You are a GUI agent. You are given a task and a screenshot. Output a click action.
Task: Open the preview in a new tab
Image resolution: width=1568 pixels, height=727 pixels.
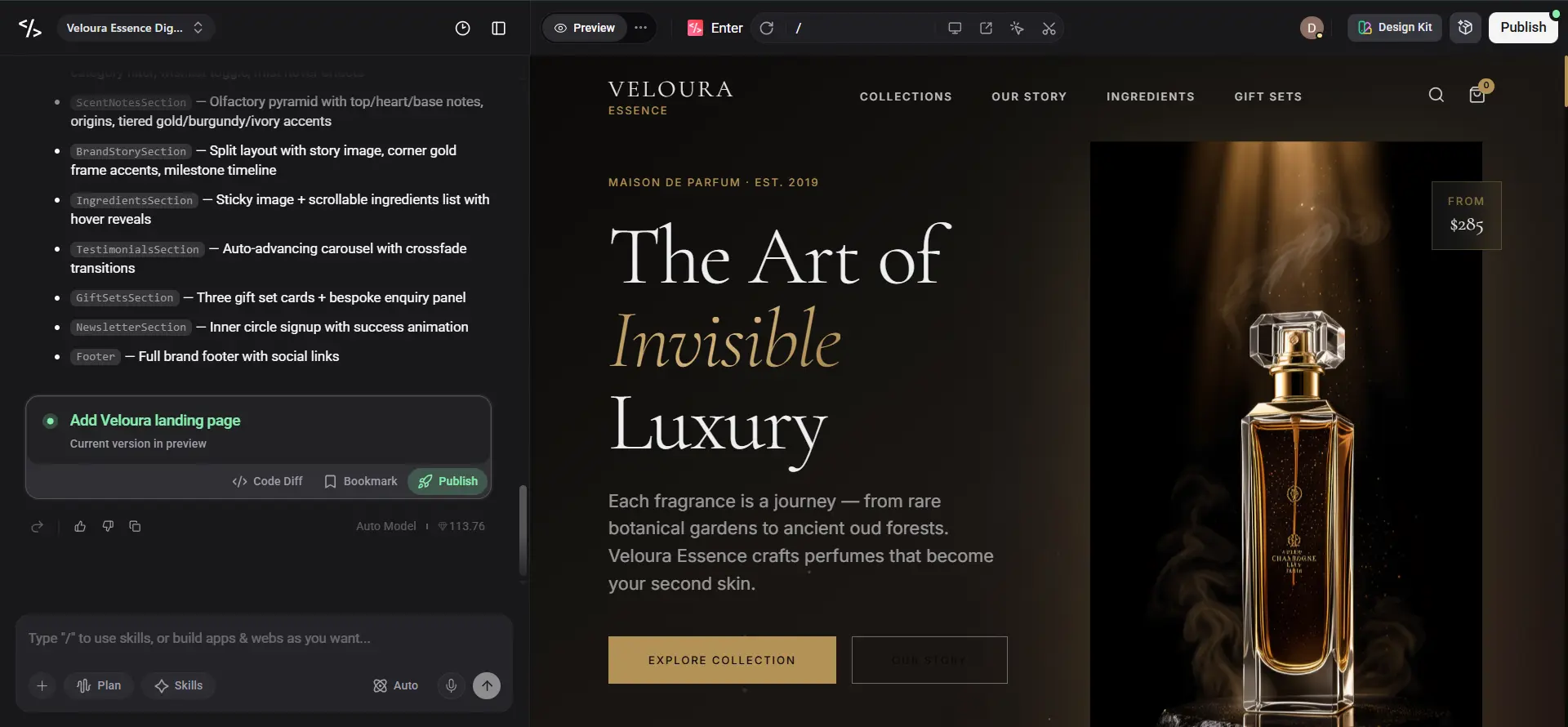click(x=986, y=28)
